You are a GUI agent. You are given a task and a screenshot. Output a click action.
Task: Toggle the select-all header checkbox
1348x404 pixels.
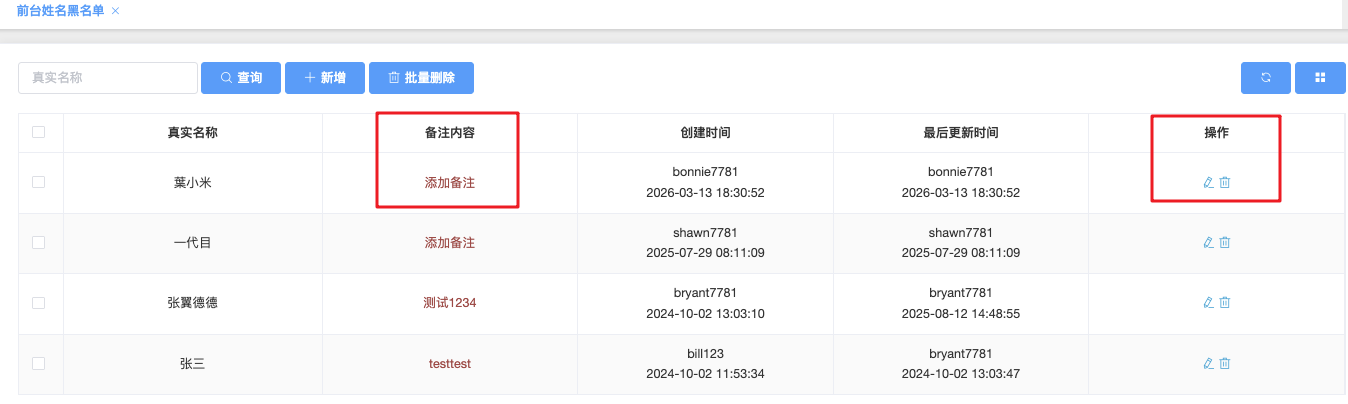pyautogui.click(x=39, y=132)
